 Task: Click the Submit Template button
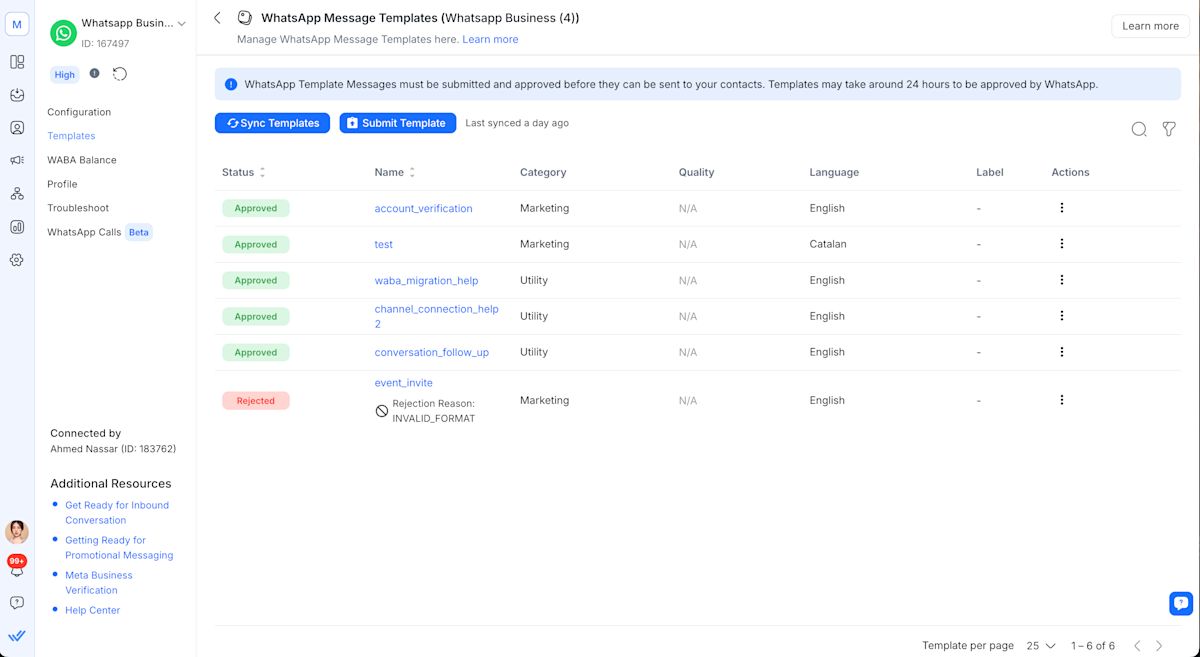(397, 122)
